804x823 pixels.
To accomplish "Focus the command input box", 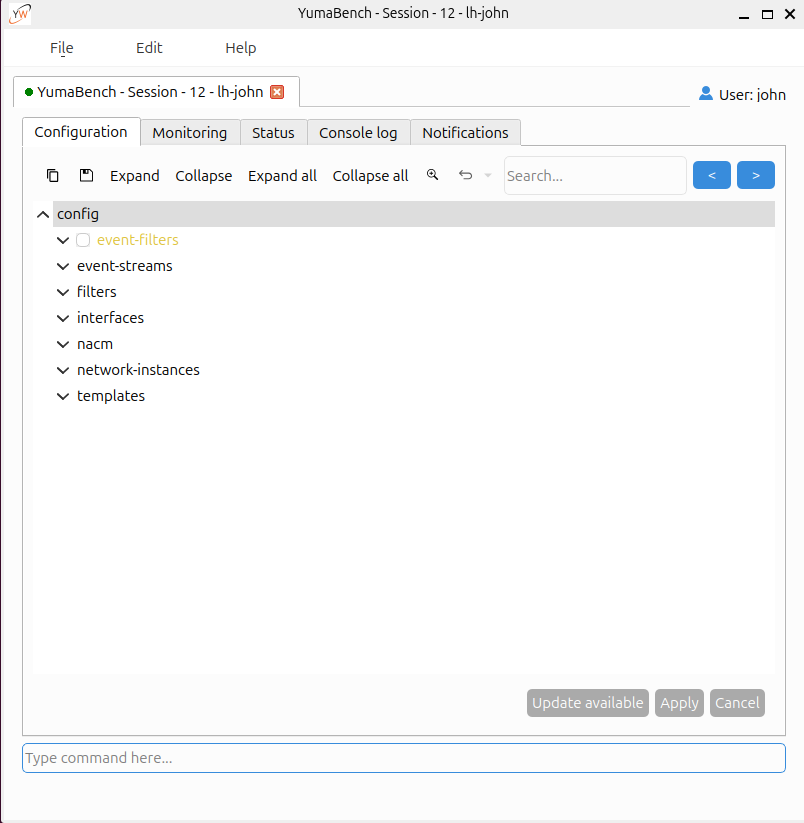I will click(x=404, y=758).
